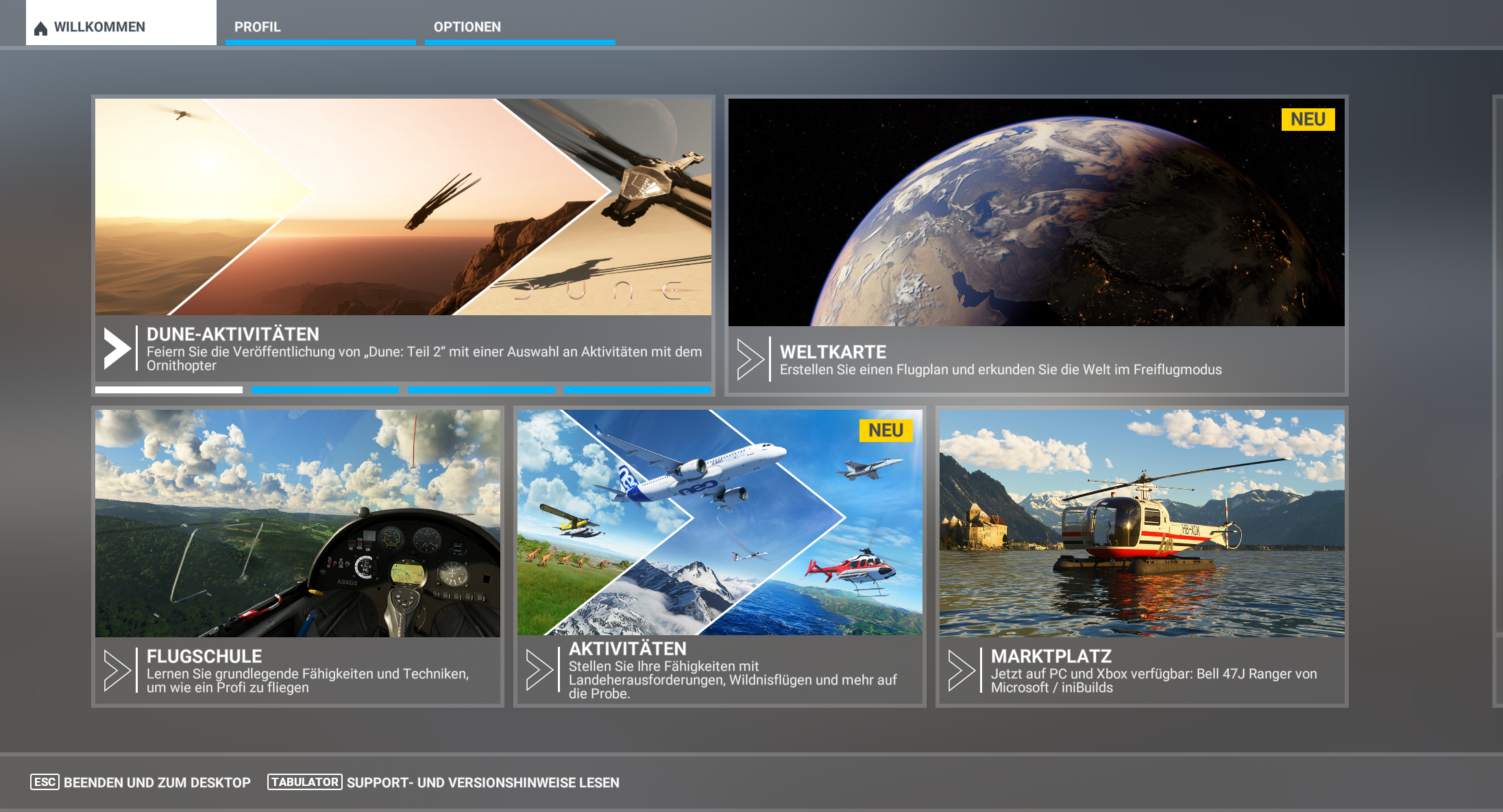
Task: Click the Aktivitäten title
Action: tap(628, 649)
